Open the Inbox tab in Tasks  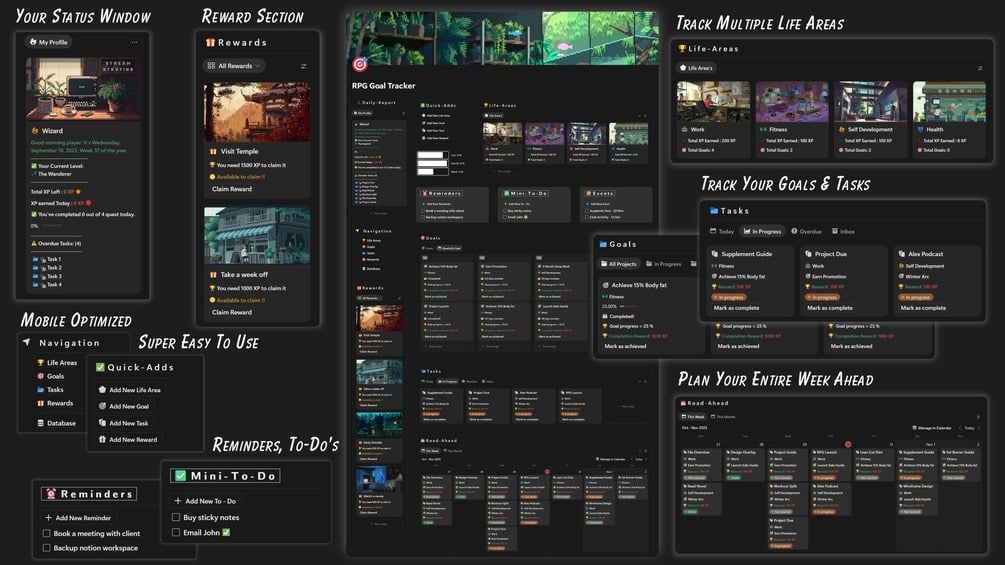[843, 231]
